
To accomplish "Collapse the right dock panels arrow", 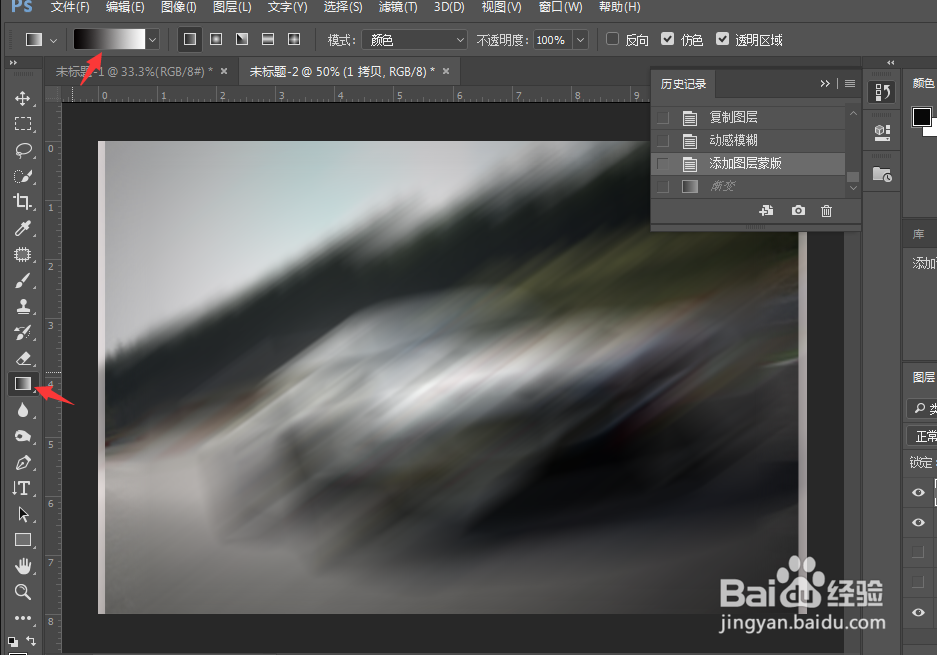I will tap(891, 62).
